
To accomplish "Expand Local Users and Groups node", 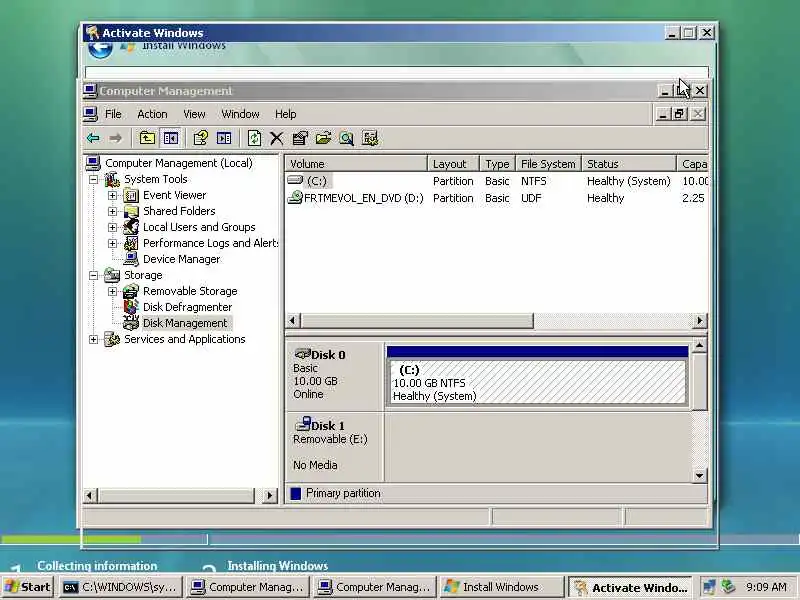I will pos(112,228).
